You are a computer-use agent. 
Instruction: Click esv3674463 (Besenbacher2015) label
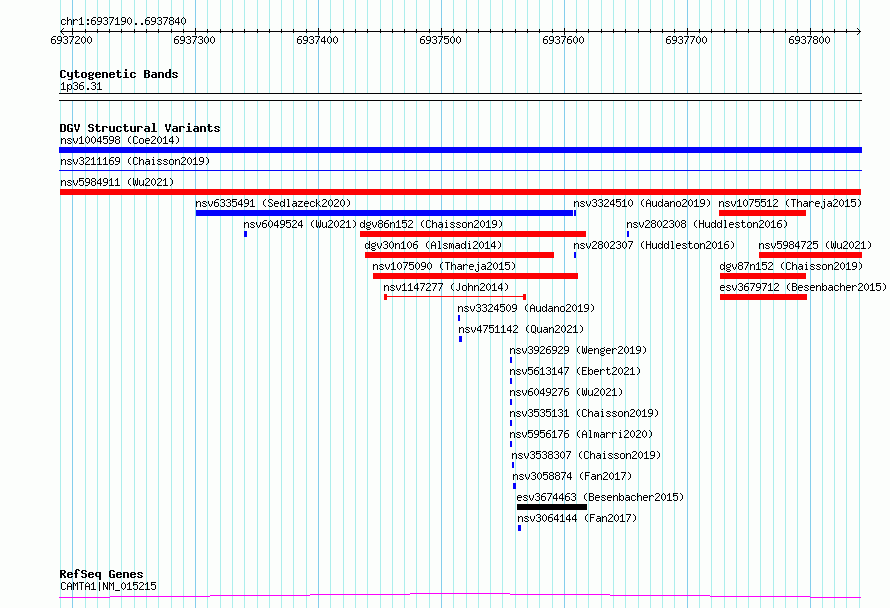600,497
